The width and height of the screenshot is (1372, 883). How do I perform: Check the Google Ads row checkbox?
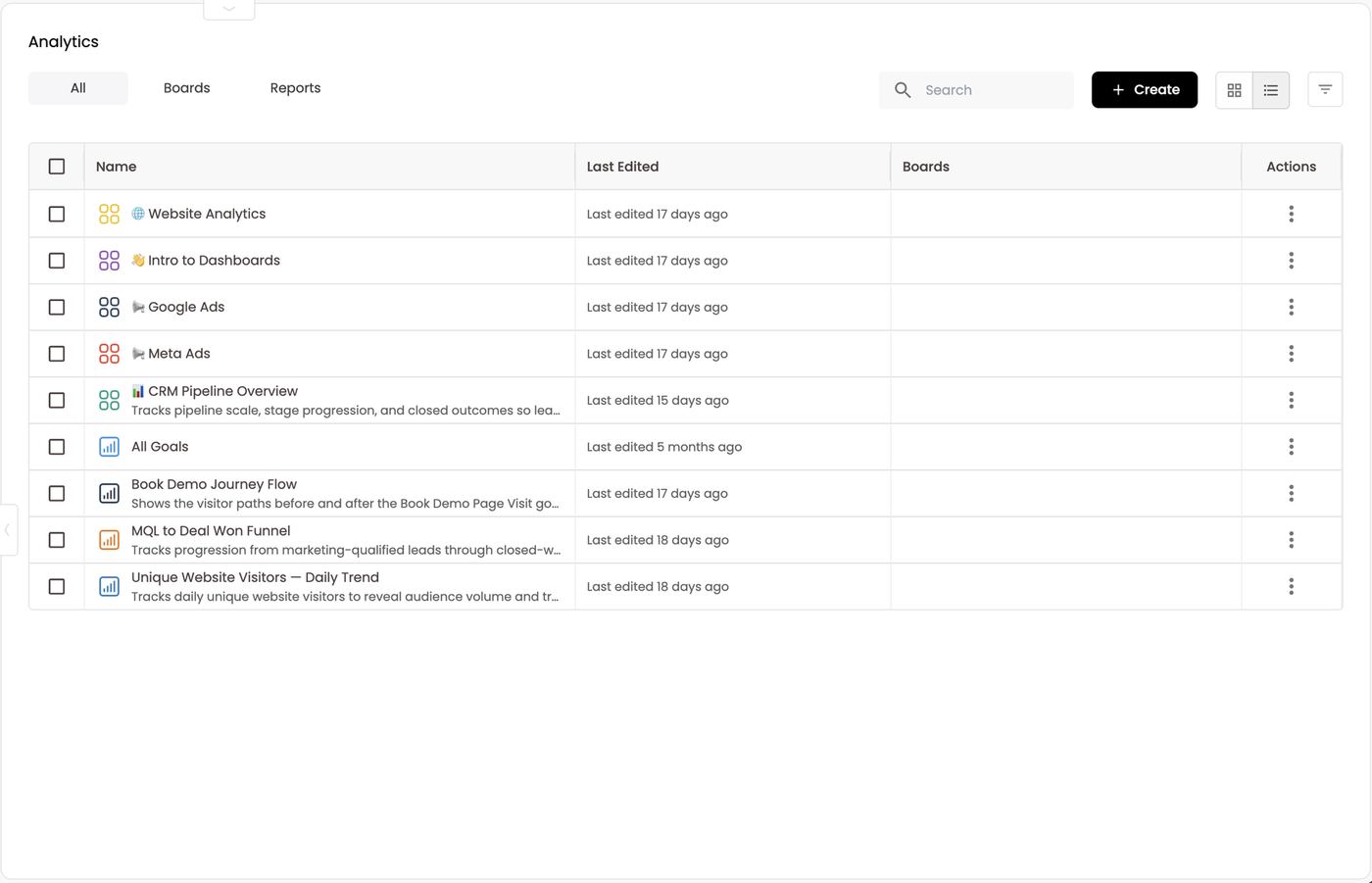point(57,307)
